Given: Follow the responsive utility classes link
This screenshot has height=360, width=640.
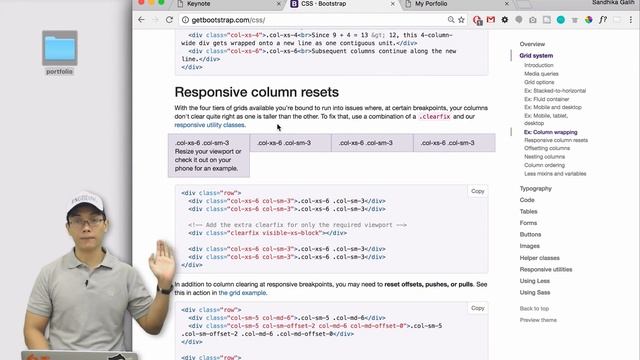Looking at the screenshot, I should [x=210, y=125].
